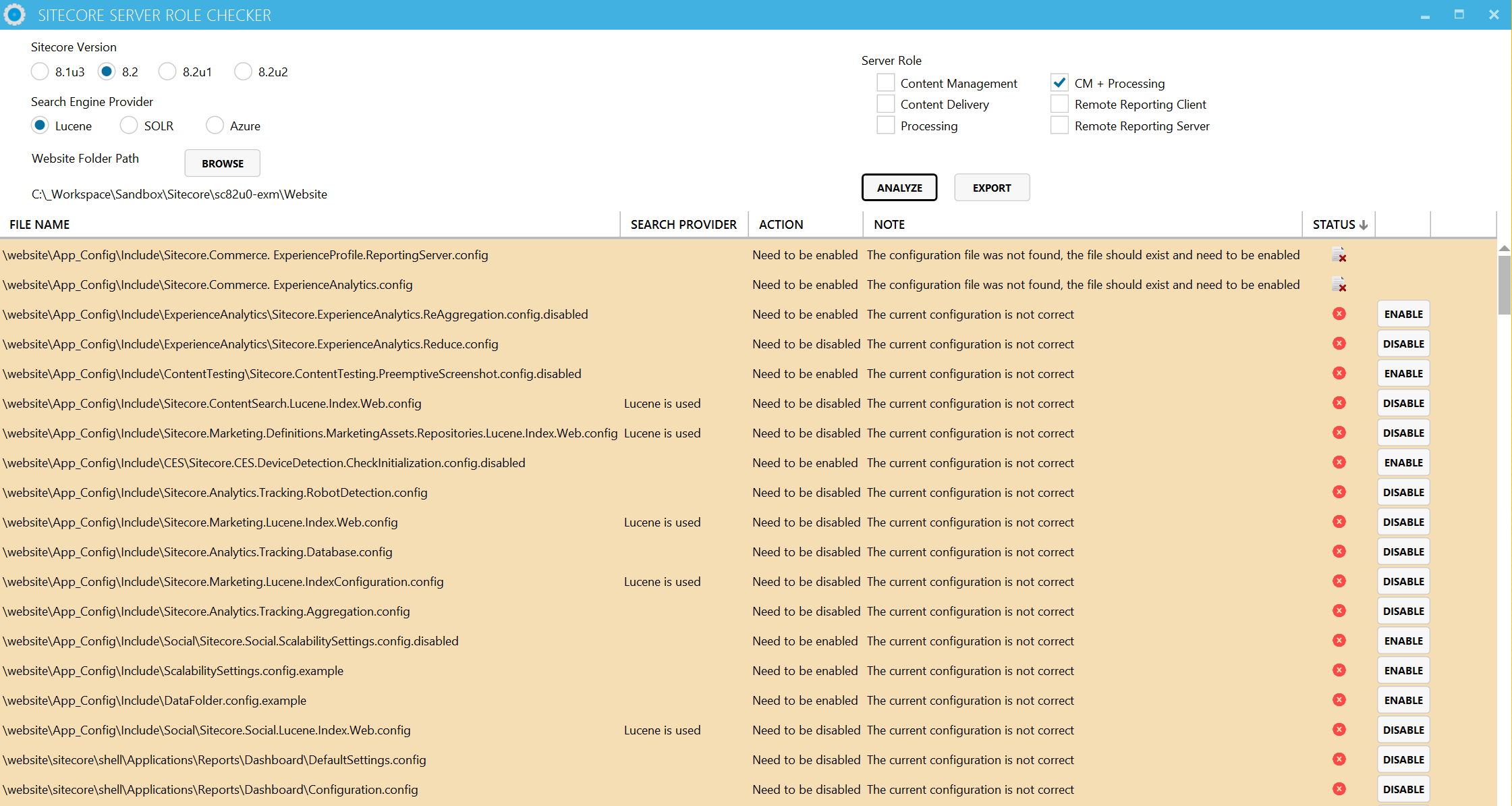Enable CES CheckInitialization.config.disabled with ENABLE button
Viewport: 1512px width, 806px height.
(1403, 463)
